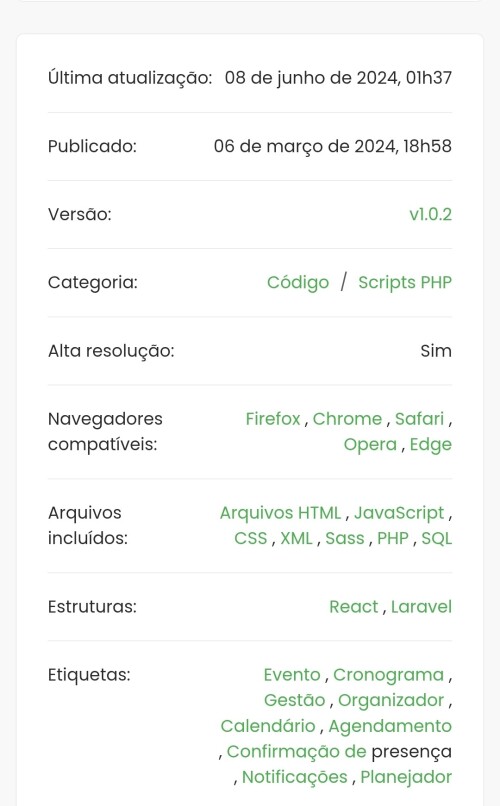Select the Firefox browser link

[272, 419]
